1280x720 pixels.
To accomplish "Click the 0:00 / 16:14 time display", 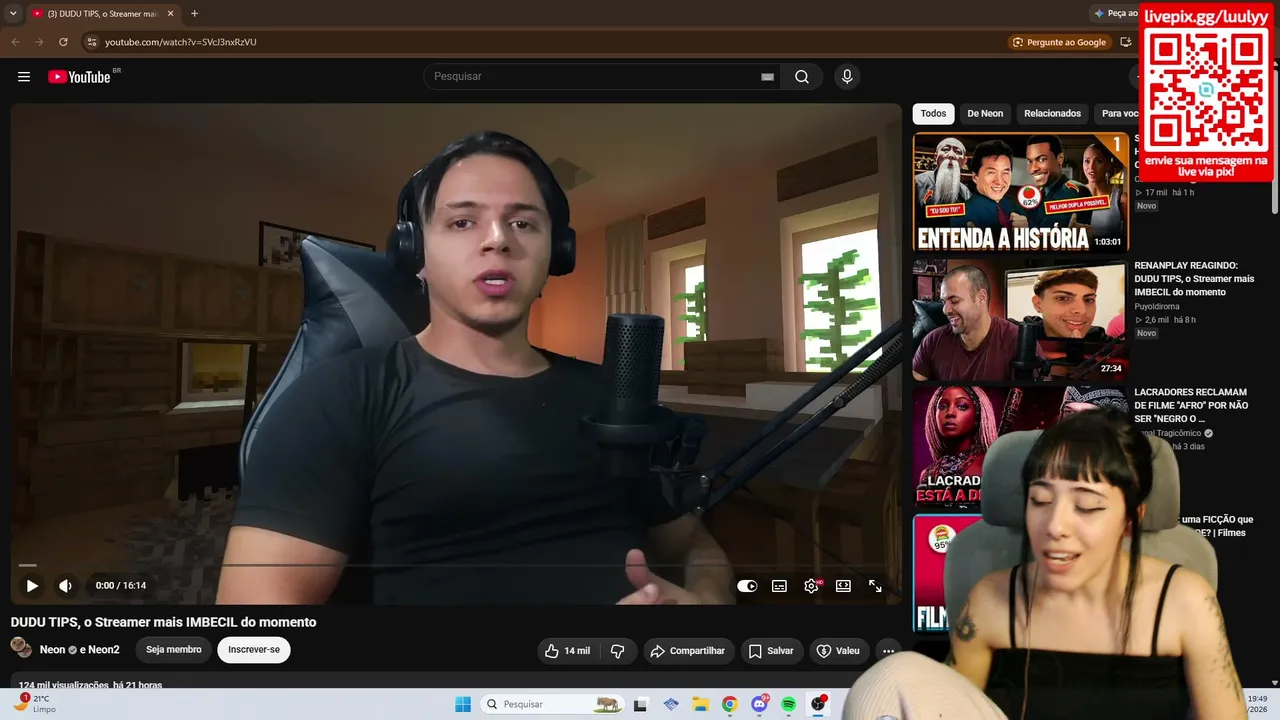I will pos(121,586).
